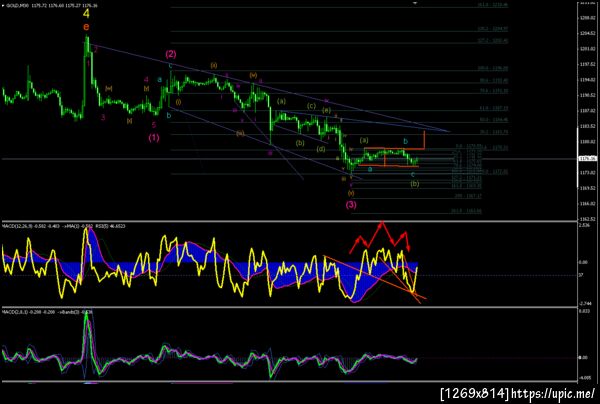
Task: Click the 1208.02 price axis label
Action: click(588, 18)
